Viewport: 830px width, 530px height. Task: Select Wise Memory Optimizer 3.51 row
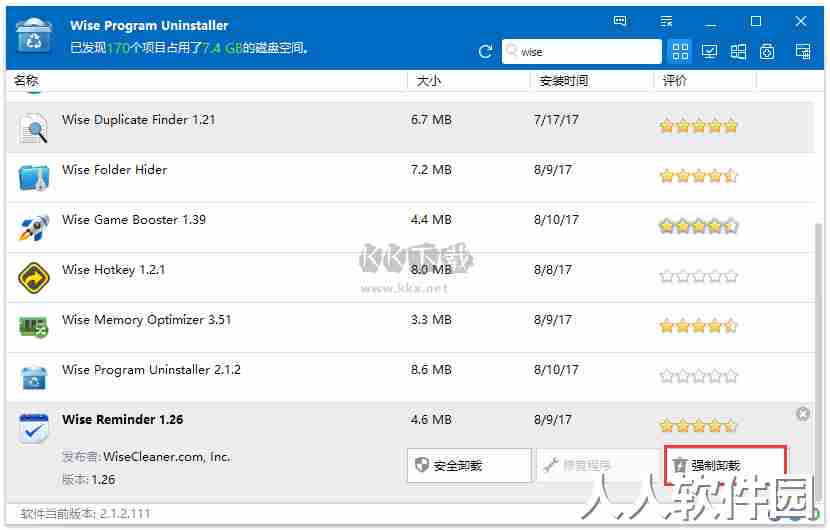pos(410,327)
